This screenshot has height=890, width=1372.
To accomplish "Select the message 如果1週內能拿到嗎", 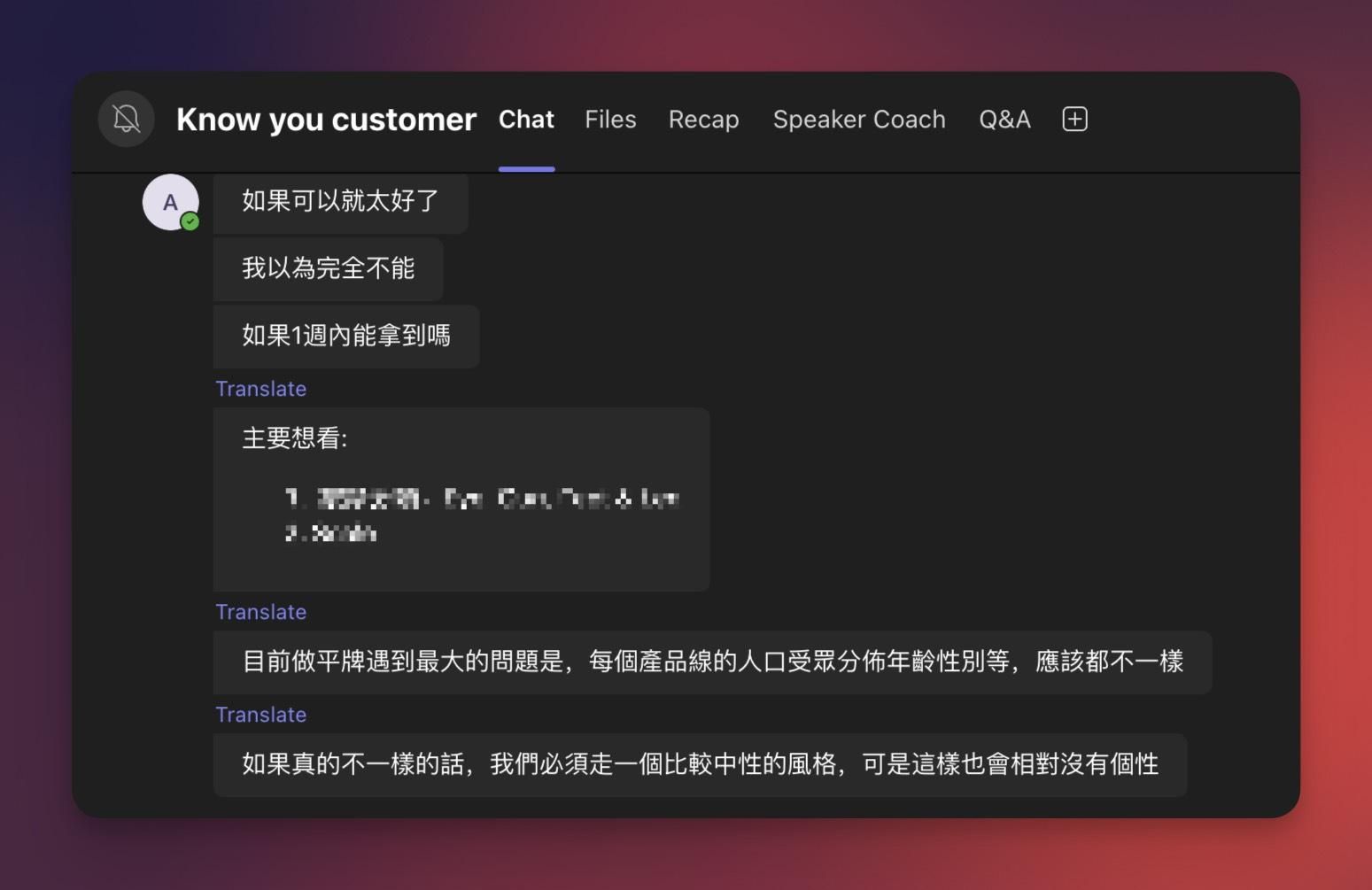I will tap(346, 336).
